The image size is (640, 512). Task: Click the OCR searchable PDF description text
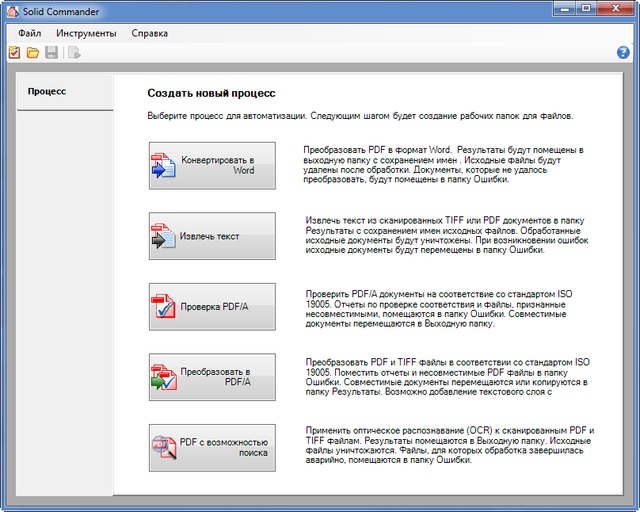pyautogui.click(x=449, y=447)
